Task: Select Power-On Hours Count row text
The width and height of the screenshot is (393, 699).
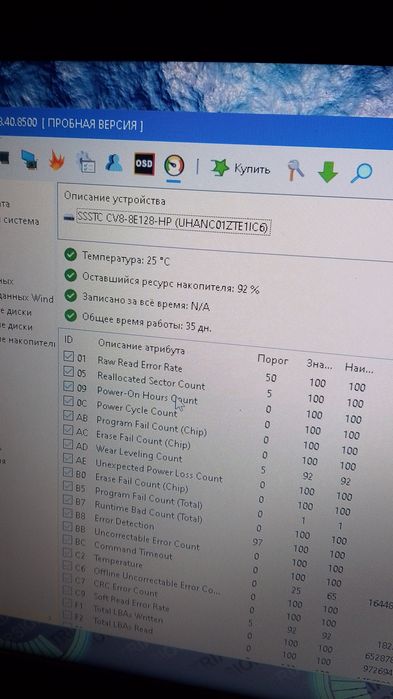Action: [147, 395]
